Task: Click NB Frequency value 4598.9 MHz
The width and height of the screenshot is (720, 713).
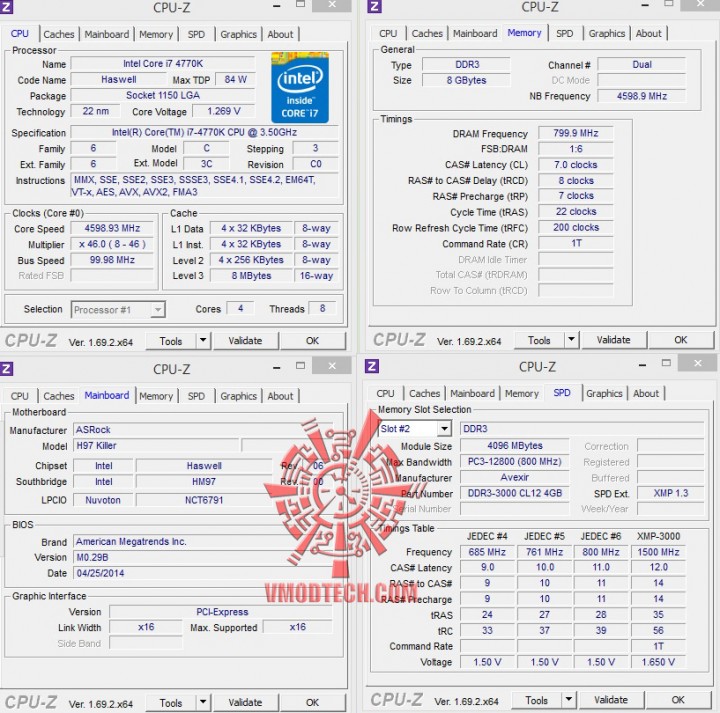Action: [642, 96]
